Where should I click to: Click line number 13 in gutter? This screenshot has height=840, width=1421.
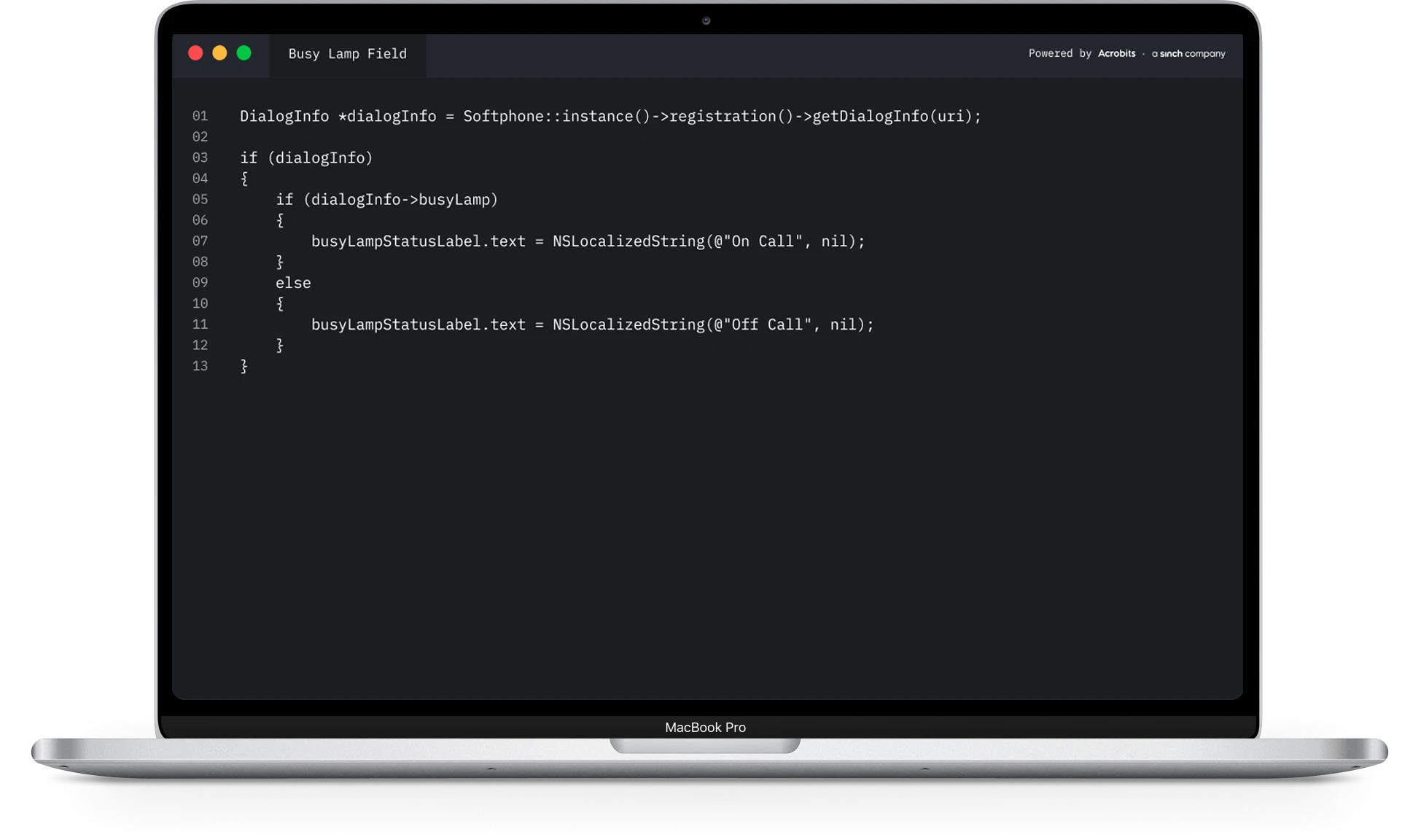coord(200,366)
